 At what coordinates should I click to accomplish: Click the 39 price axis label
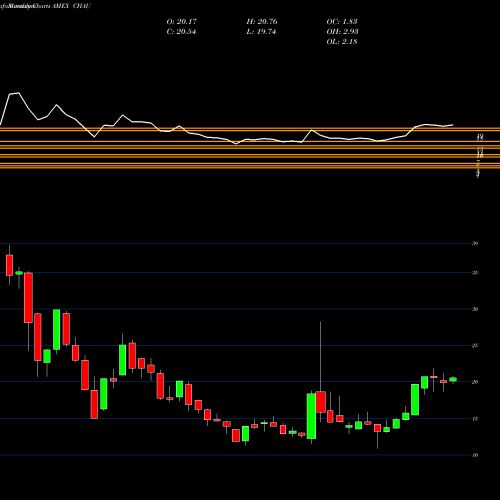(475, 244)
